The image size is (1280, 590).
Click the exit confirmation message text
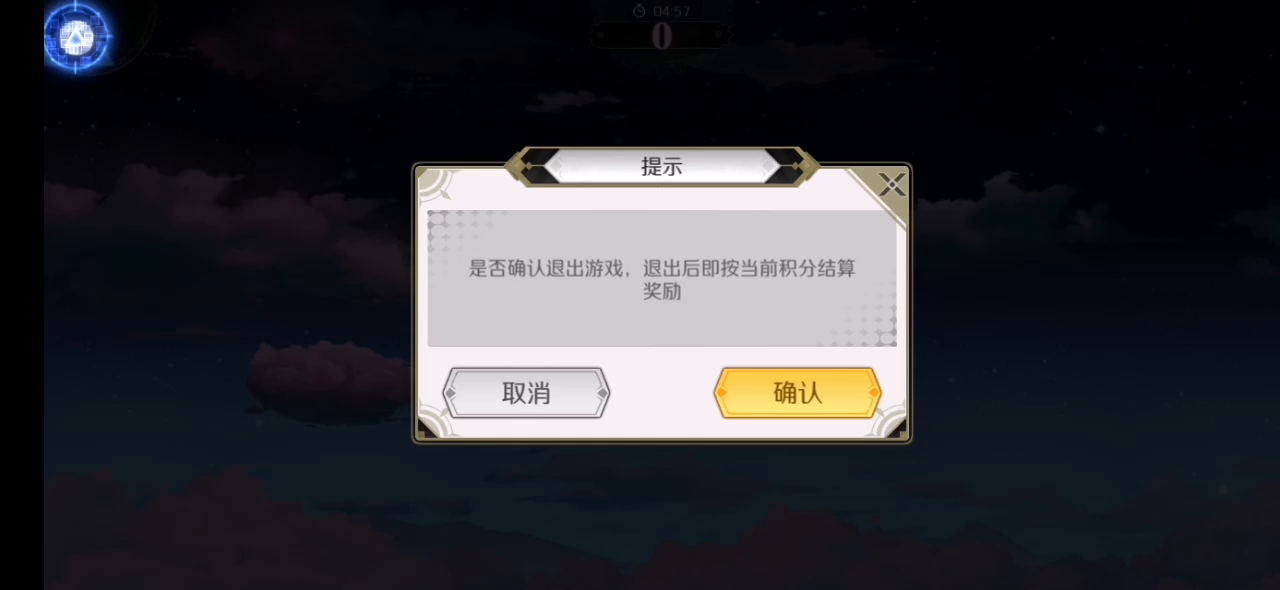662,280
